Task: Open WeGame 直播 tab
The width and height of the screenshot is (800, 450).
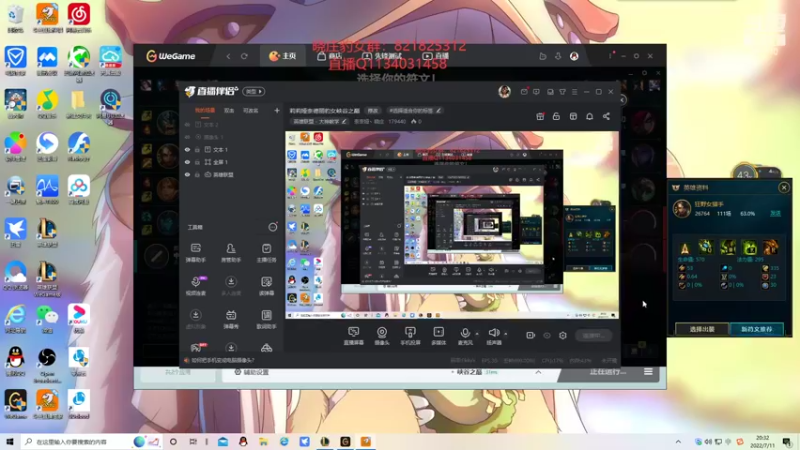Action: [436, 56]
